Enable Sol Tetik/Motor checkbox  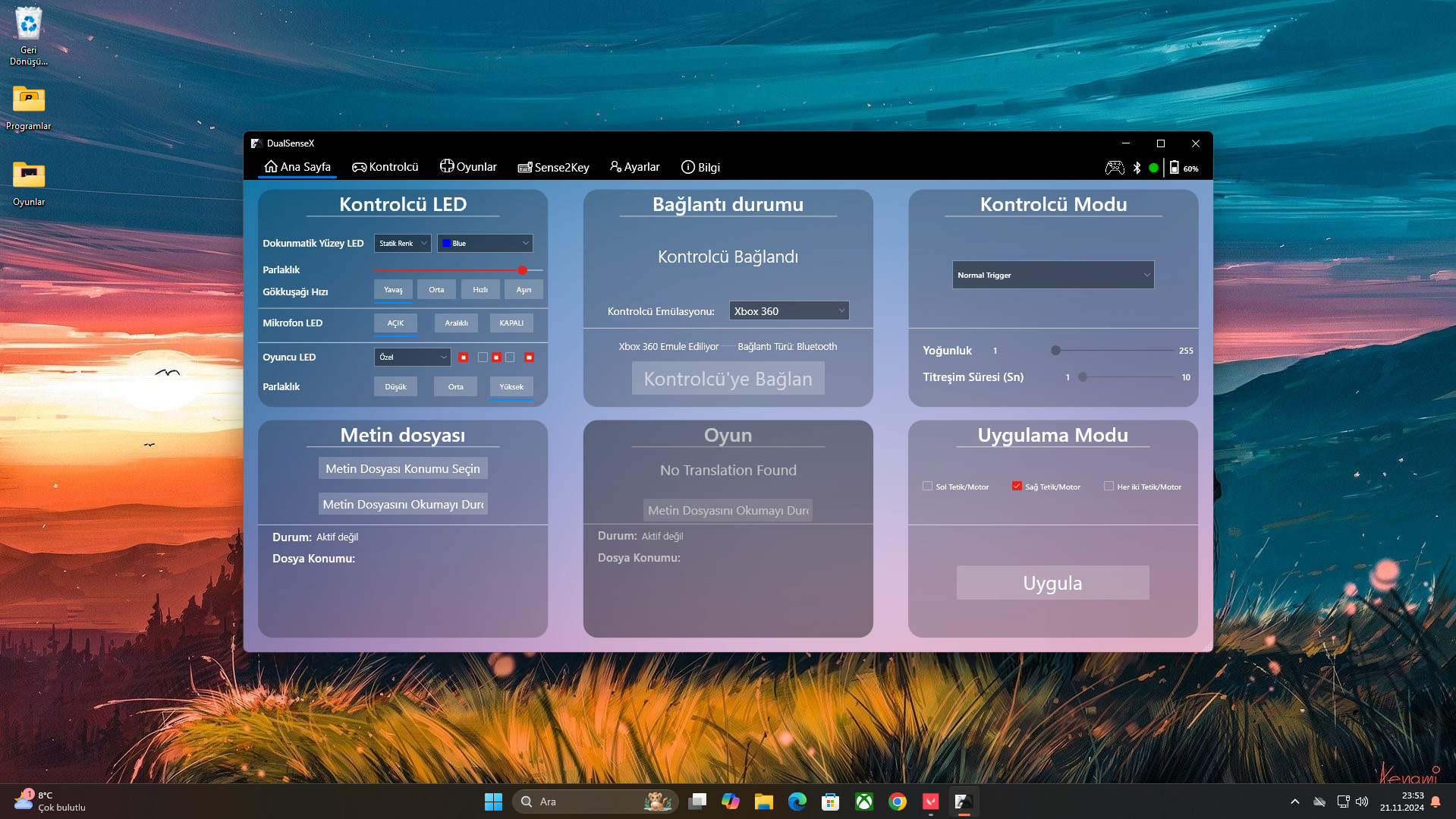(x=927, y=487)
